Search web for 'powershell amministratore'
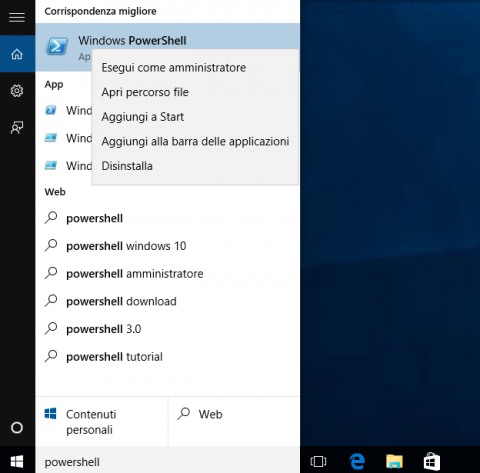The height and width of the screenshot is (473, 480). 168,274
